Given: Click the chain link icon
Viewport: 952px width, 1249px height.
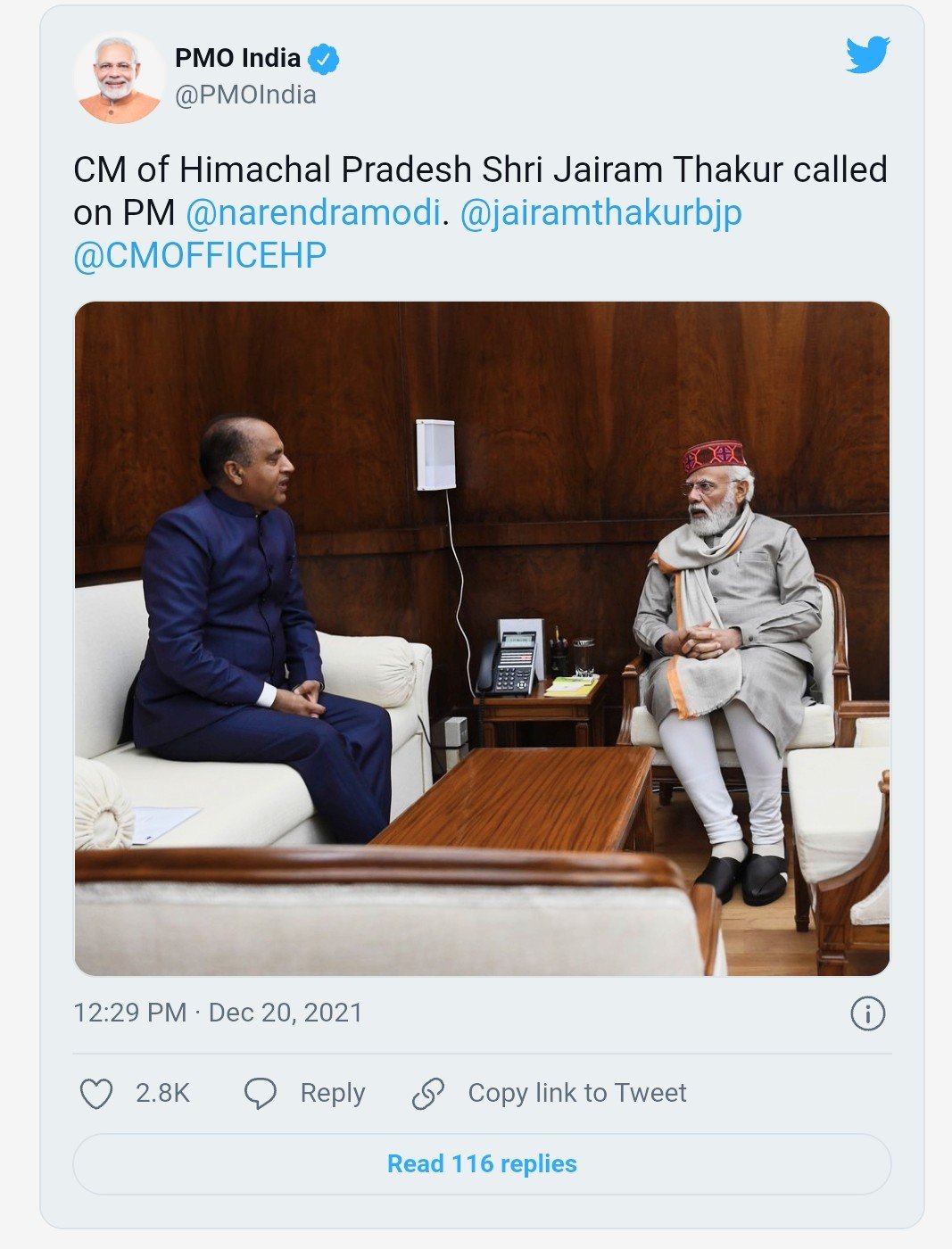Looking at the screenshot, I should 428,1094.
